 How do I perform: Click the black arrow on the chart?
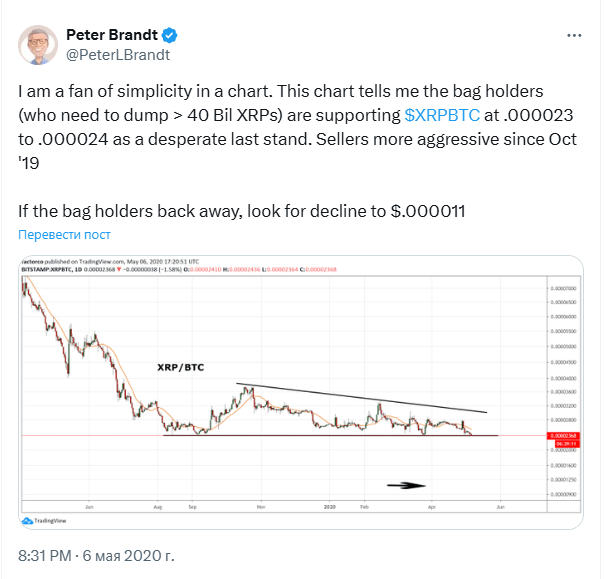pyautogui.click(x=406, y=485)
